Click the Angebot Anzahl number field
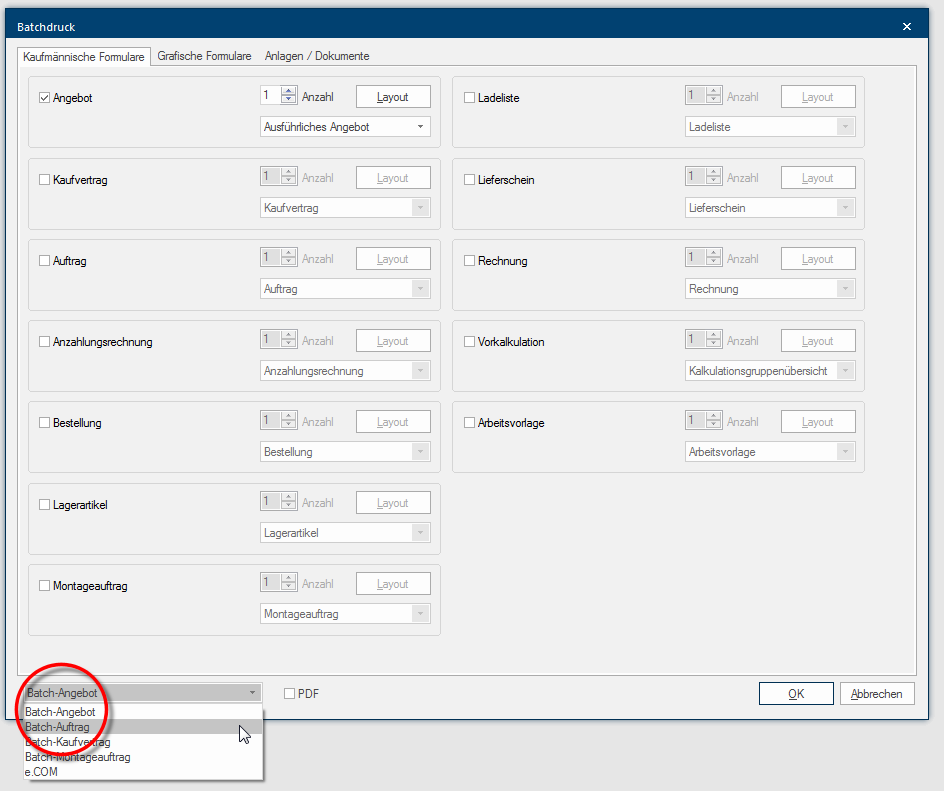The height and width of the screenshot is (791, 944). tap(270, 96)
